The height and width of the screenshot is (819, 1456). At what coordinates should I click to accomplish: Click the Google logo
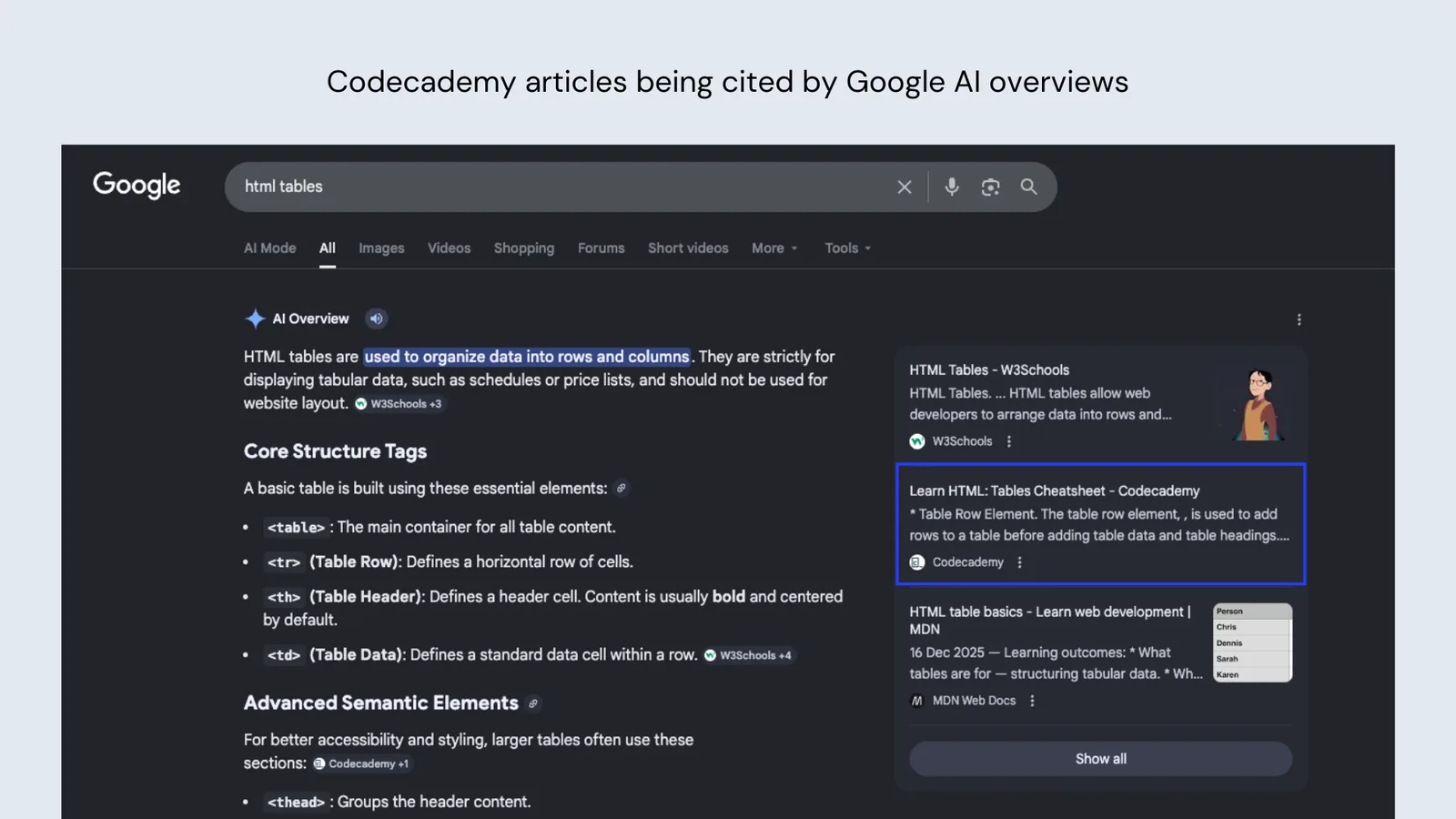click(x=136, y=185)
